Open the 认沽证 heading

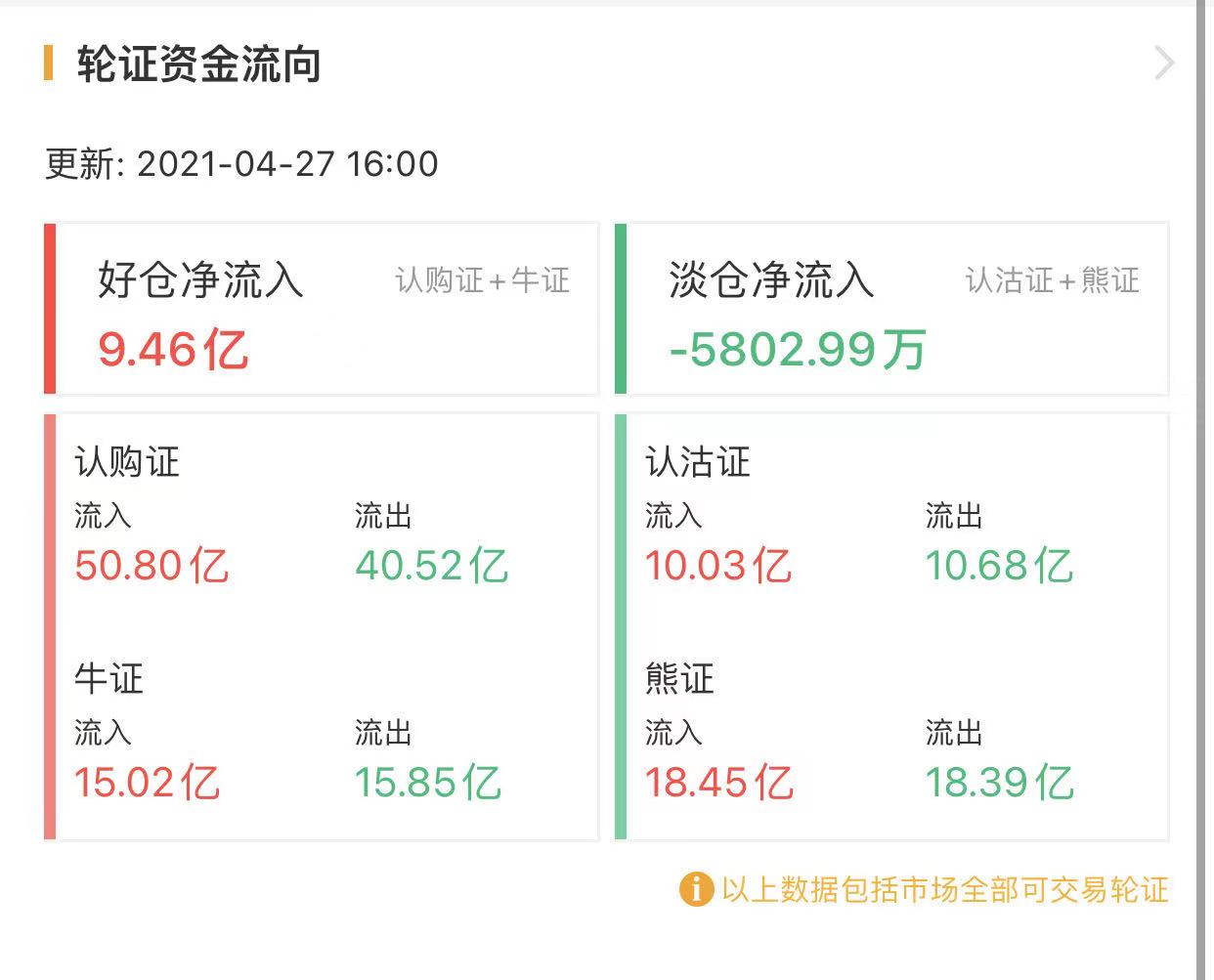click(x=698, y=462)
